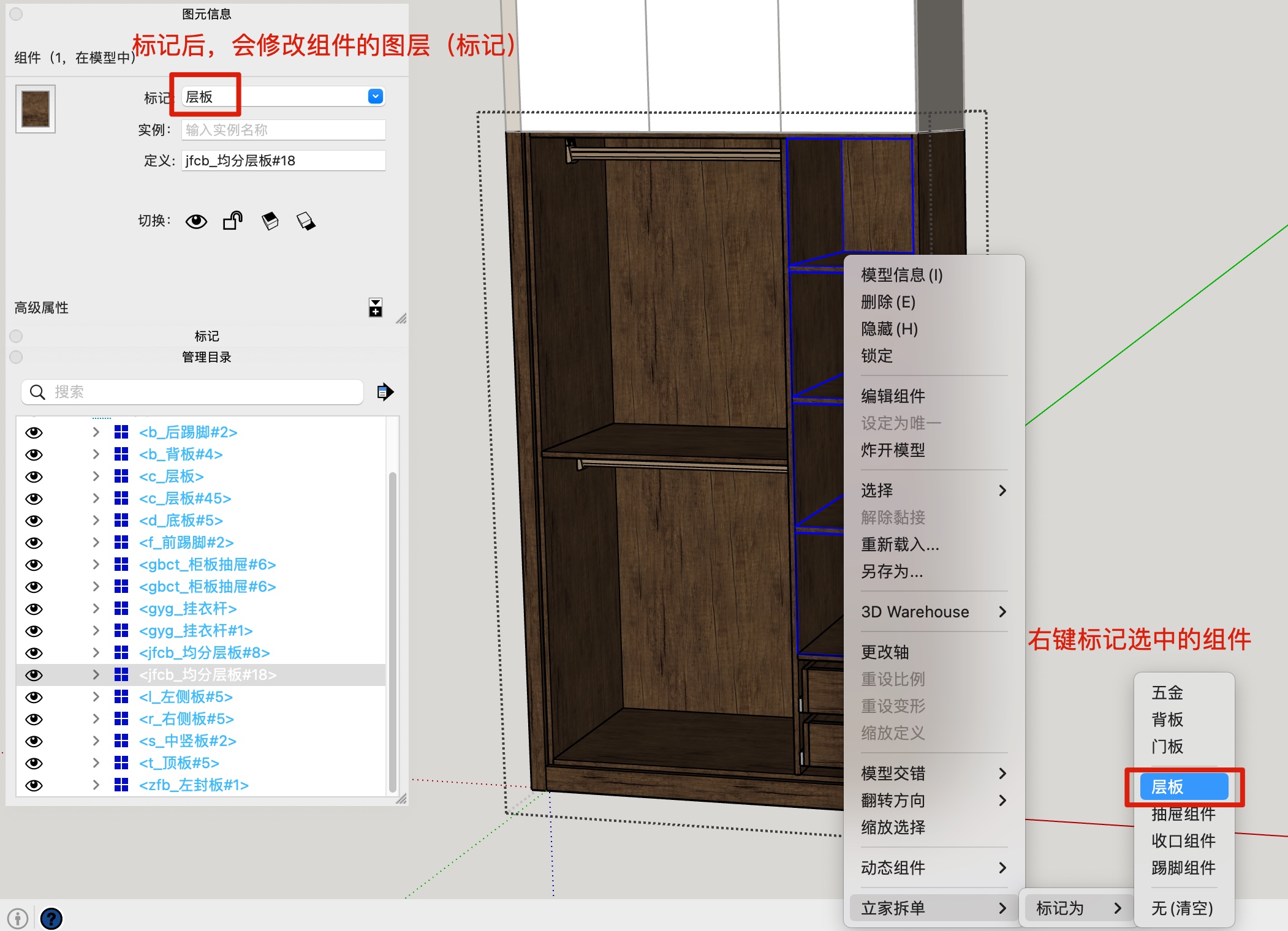
Task: Select 编辑组件 in context menu
Action: click(934, 396)
